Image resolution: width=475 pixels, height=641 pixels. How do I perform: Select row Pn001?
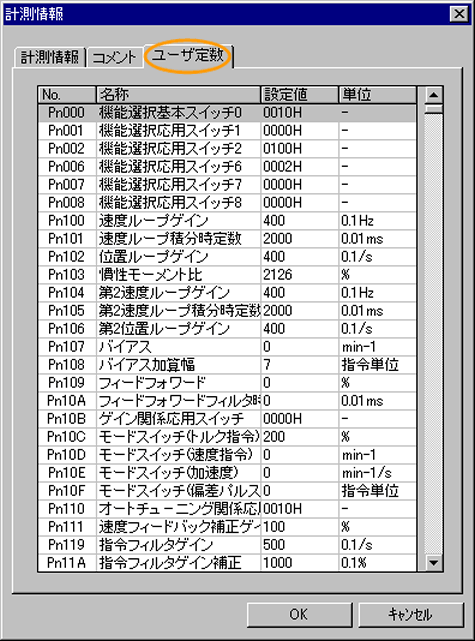[227, 131]
